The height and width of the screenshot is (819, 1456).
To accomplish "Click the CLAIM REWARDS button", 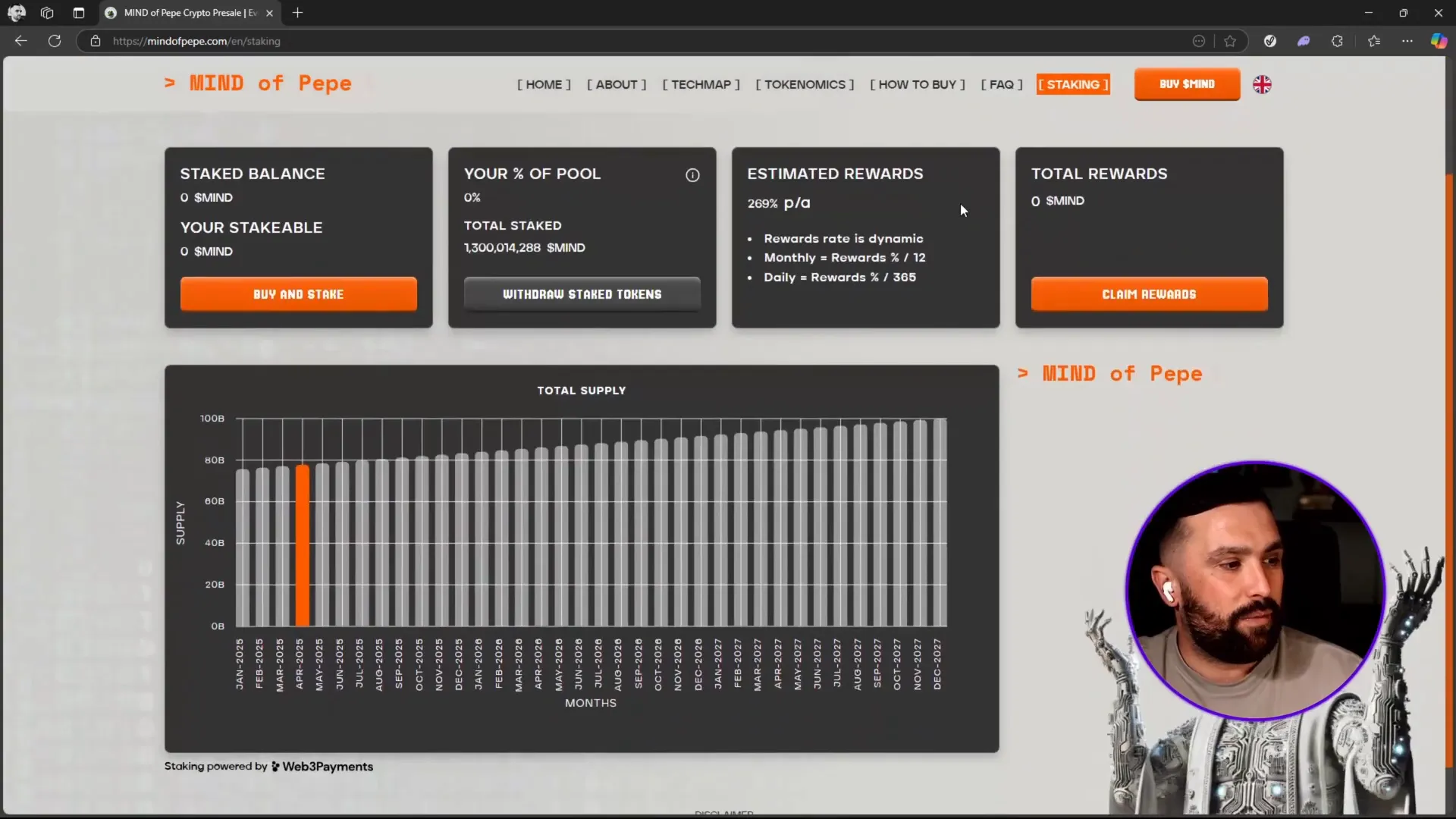I will 1149,294.
